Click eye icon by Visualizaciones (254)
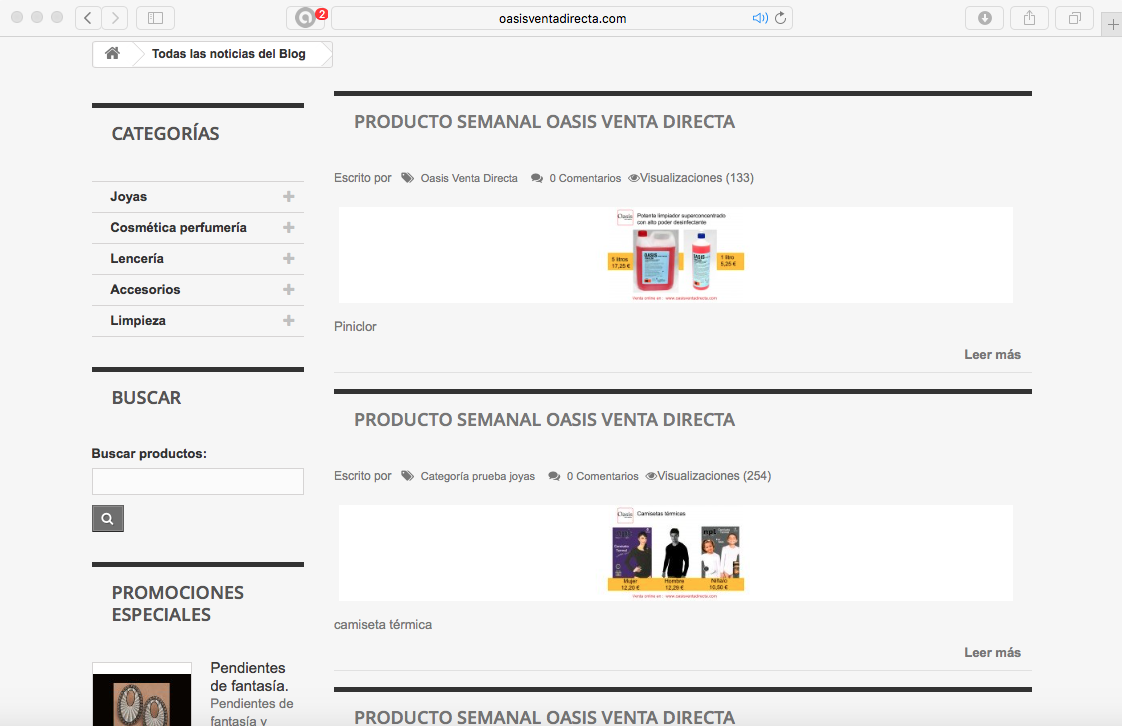 pyautogui.click(x=651, y=476)
